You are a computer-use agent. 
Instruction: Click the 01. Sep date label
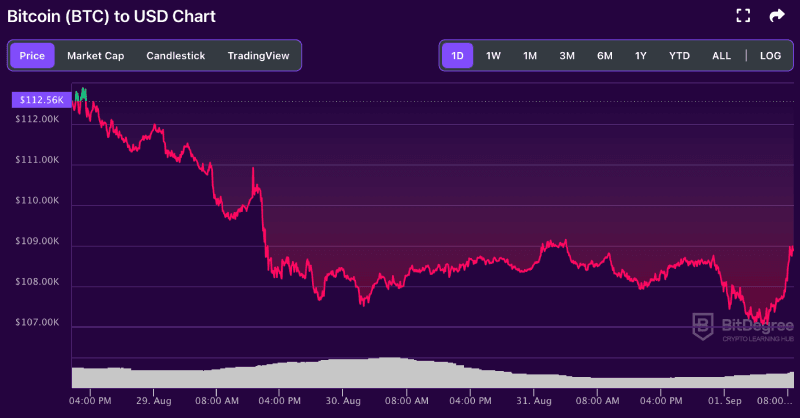click(724, 401)
